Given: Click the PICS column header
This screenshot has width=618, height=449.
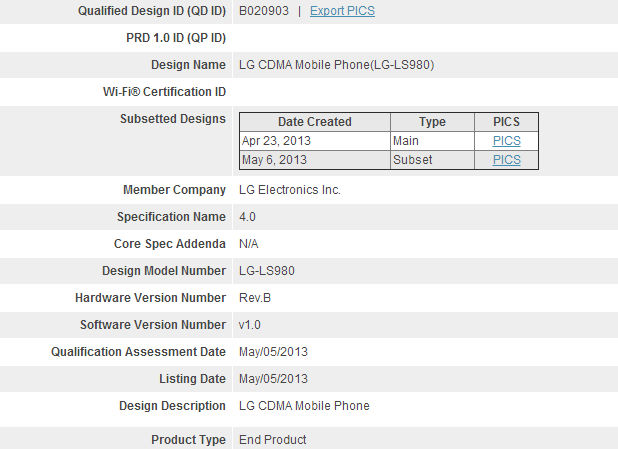Looking at the screenshot, I should click(x=506, y=122).
